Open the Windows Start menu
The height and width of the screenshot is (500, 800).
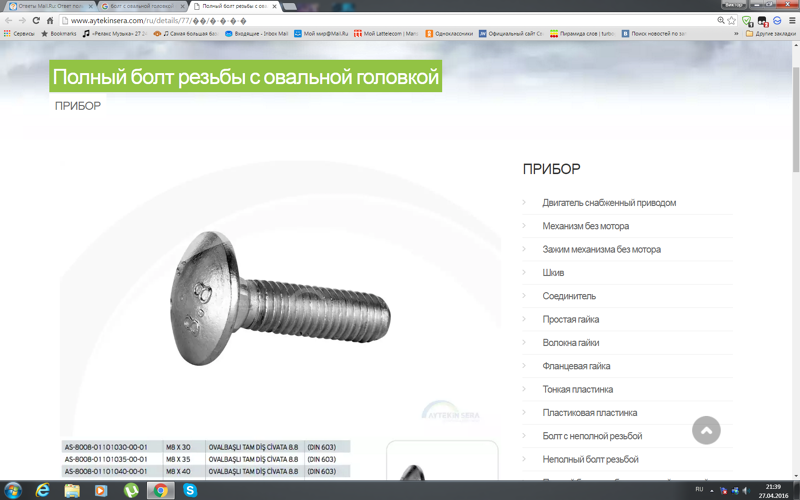(x=13, y=490)
